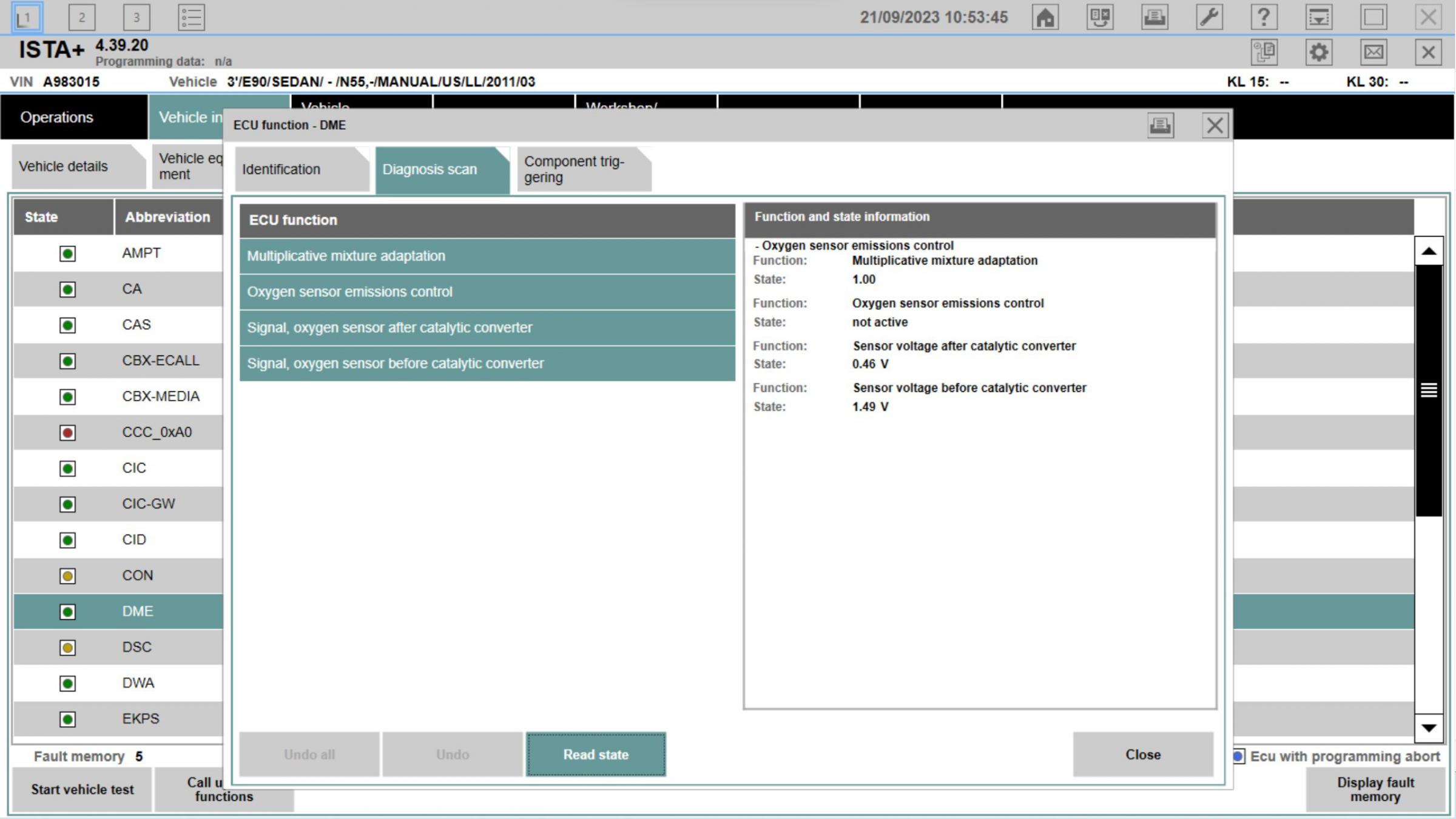The height and width of the screenshot is (819, 1456).
Task: Click the Read state button
Action: (x=596, y=754)
